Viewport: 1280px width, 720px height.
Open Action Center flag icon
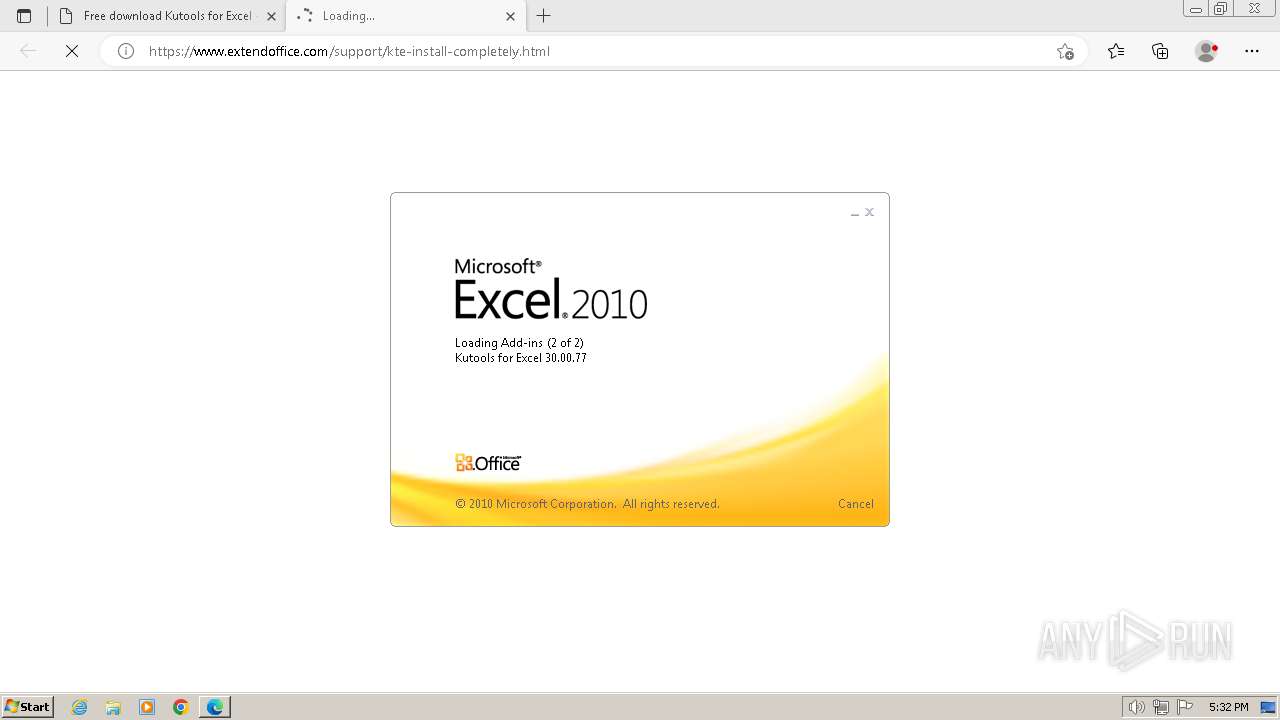1185,707
